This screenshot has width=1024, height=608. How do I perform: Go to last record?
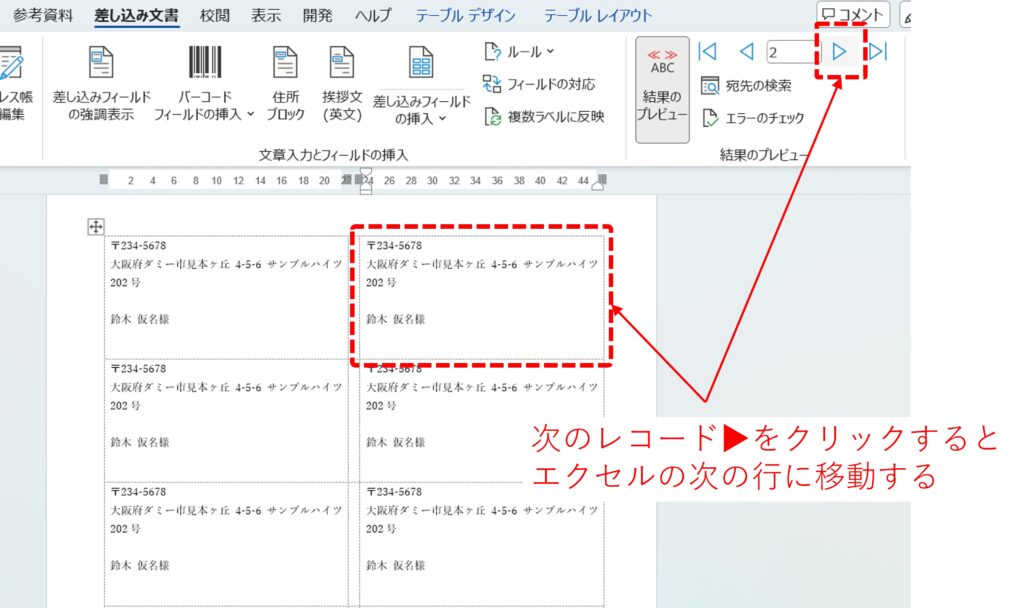(x=878, y=52)
